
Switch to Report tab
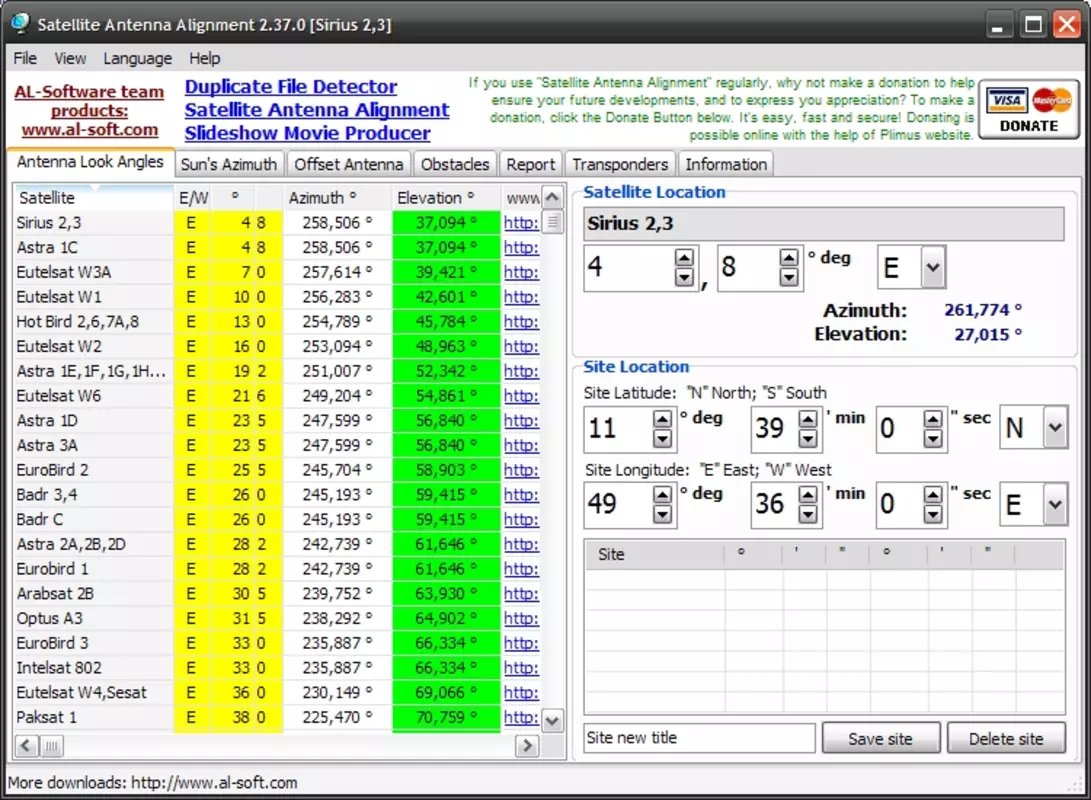click(x=531, y=164)
